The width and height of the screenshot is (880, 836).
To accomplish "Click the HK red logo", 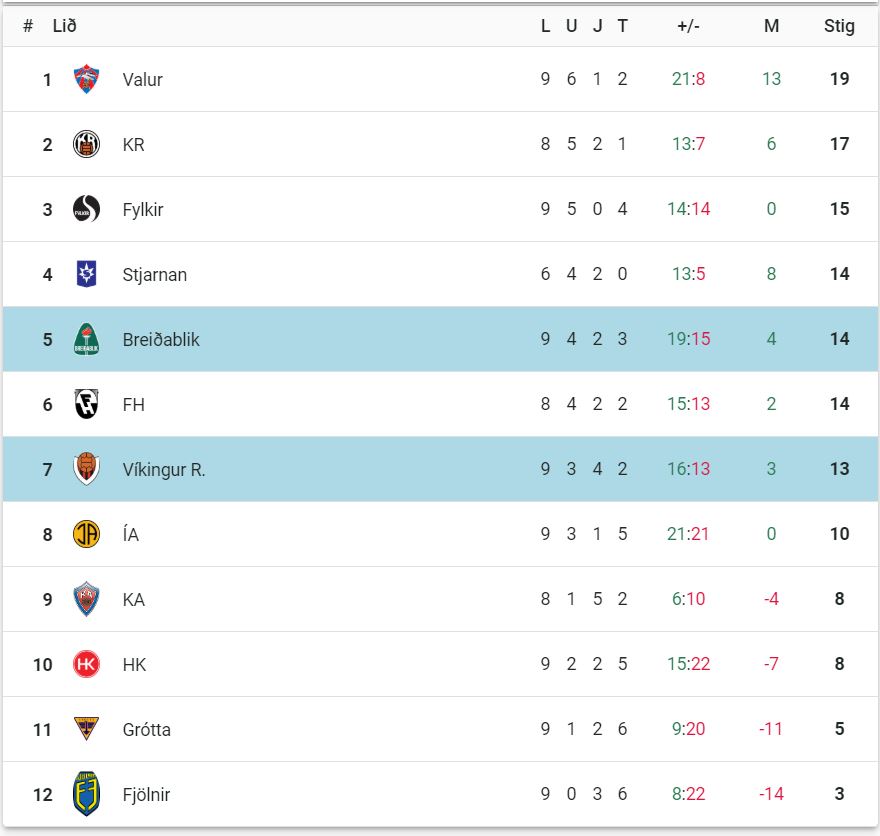I will click(x=87, y=664).
